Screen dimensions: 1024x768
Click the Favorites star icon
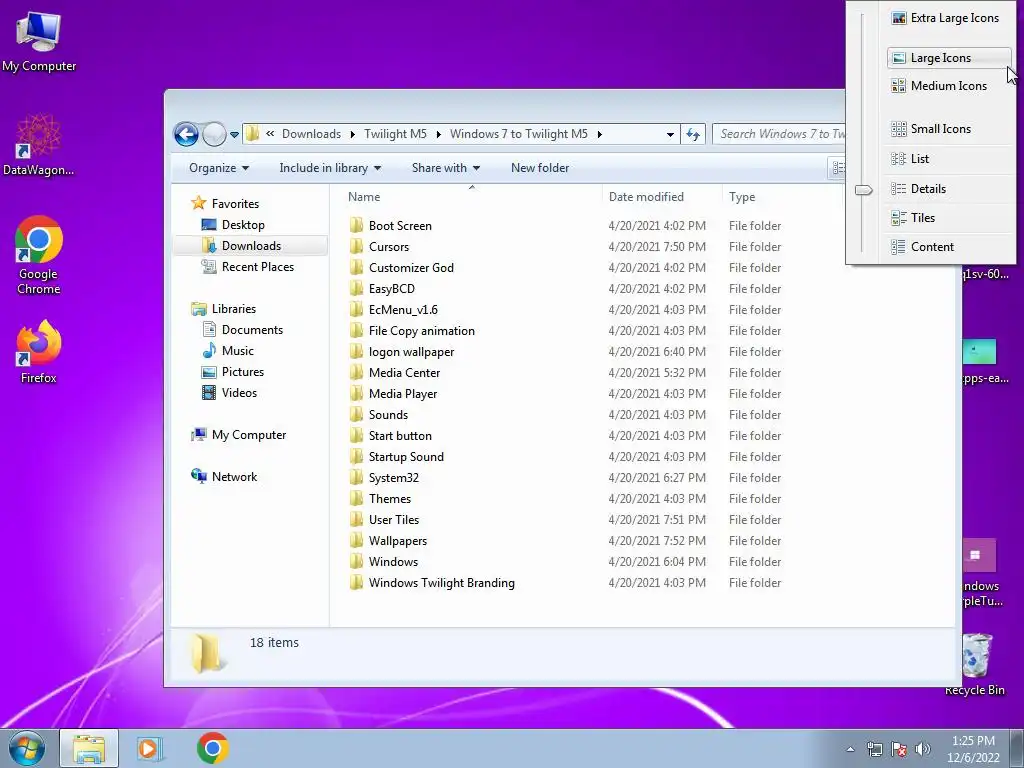[x=199, y=203]
